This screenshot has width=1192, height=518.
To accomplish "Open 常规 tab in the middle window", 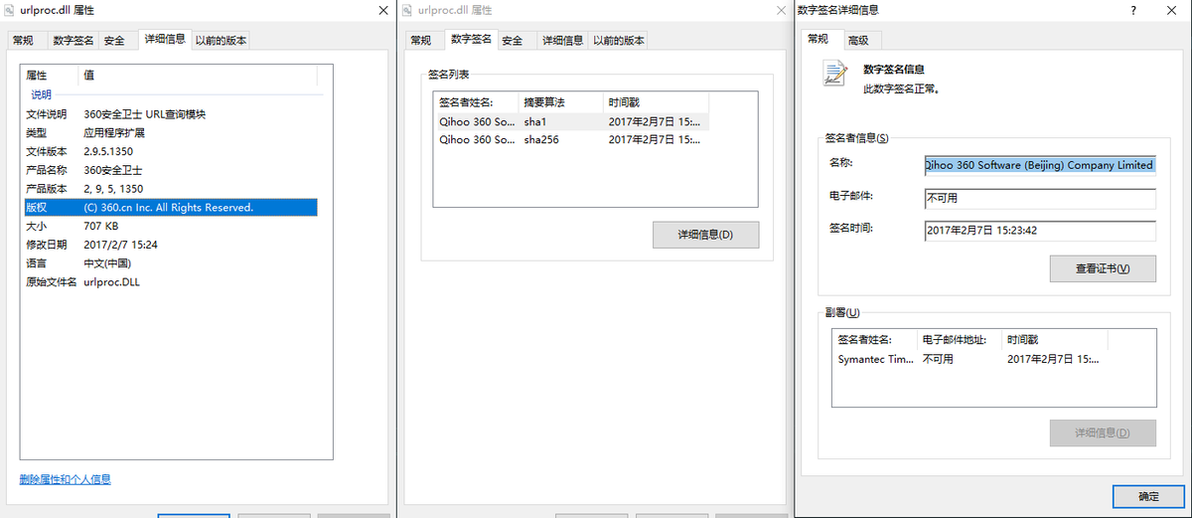I will (x=421, y=41).
